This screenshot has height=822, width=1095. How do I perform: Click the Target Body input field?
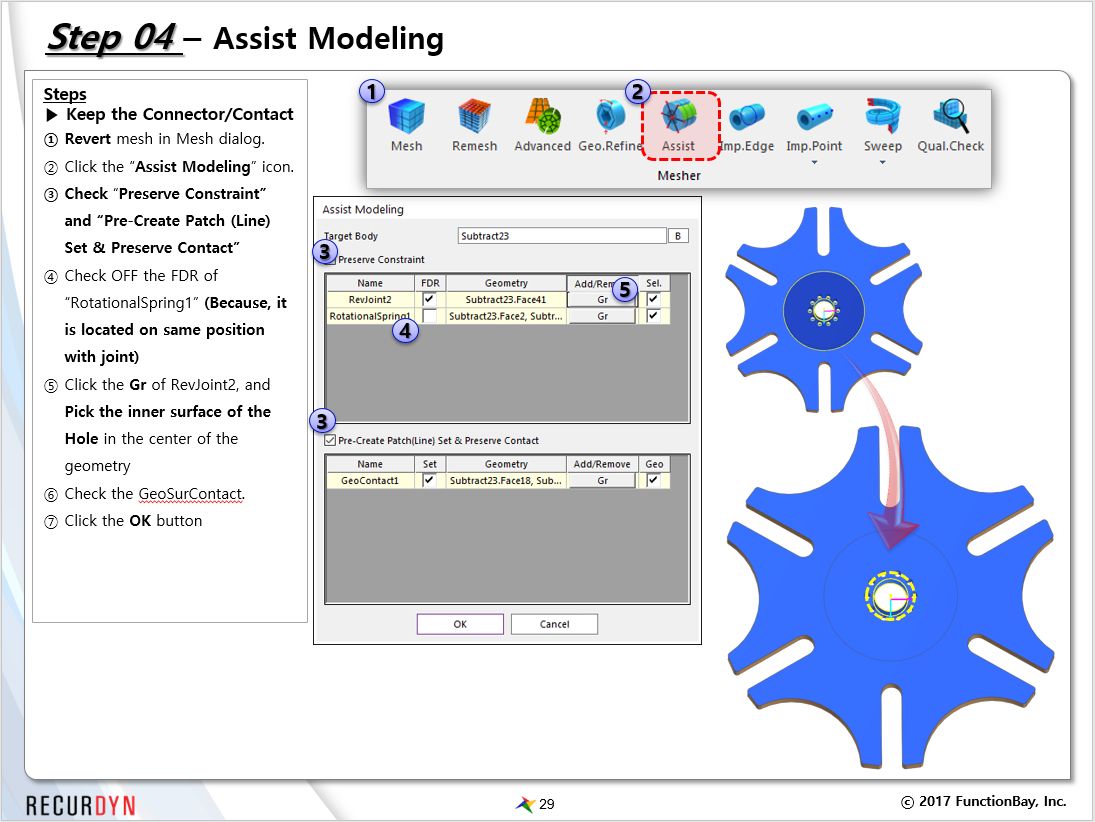click(561, 237)
